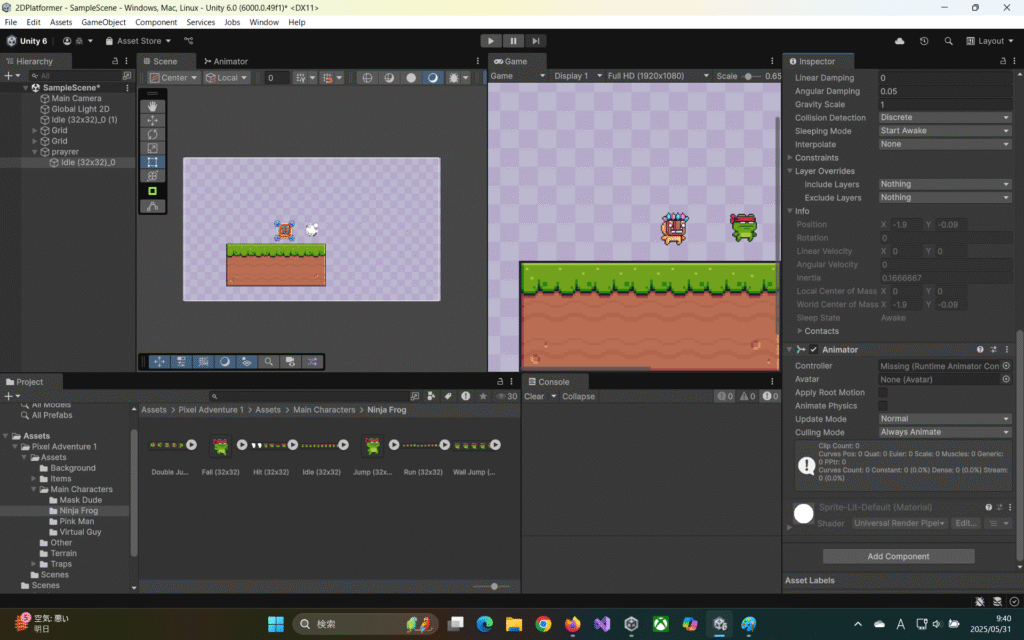Open the Asset Store button
The image size is (1024, 640).
point(138,40)
